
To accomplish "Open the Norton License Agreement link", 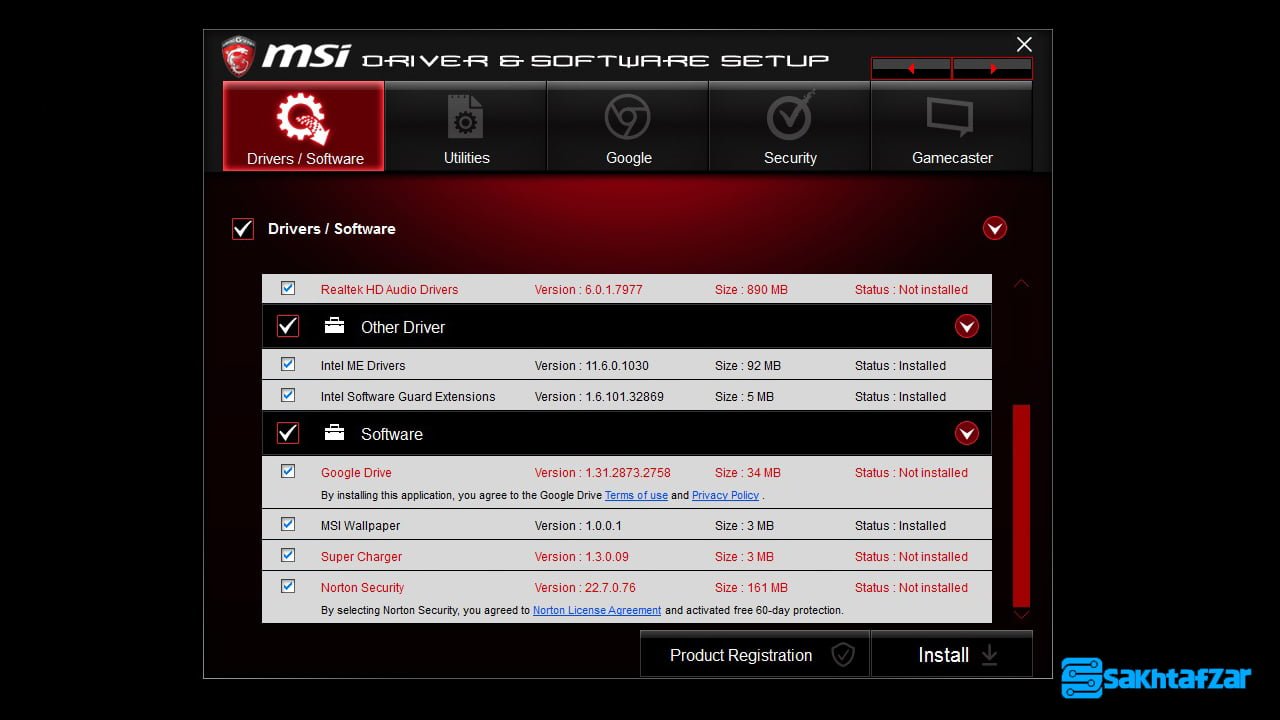I will pos(597,610).
